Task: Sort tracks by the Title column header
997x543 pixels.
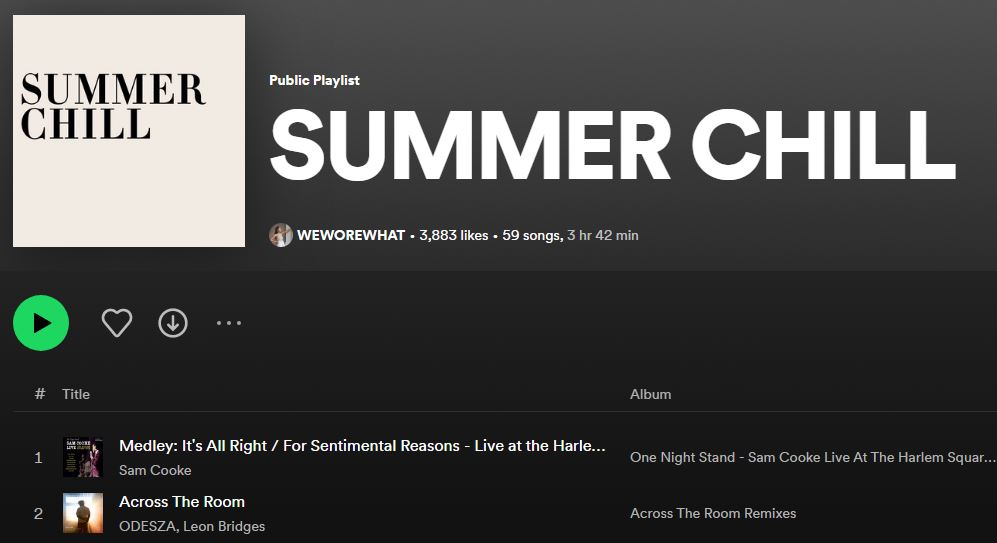Action: [76, 394]
